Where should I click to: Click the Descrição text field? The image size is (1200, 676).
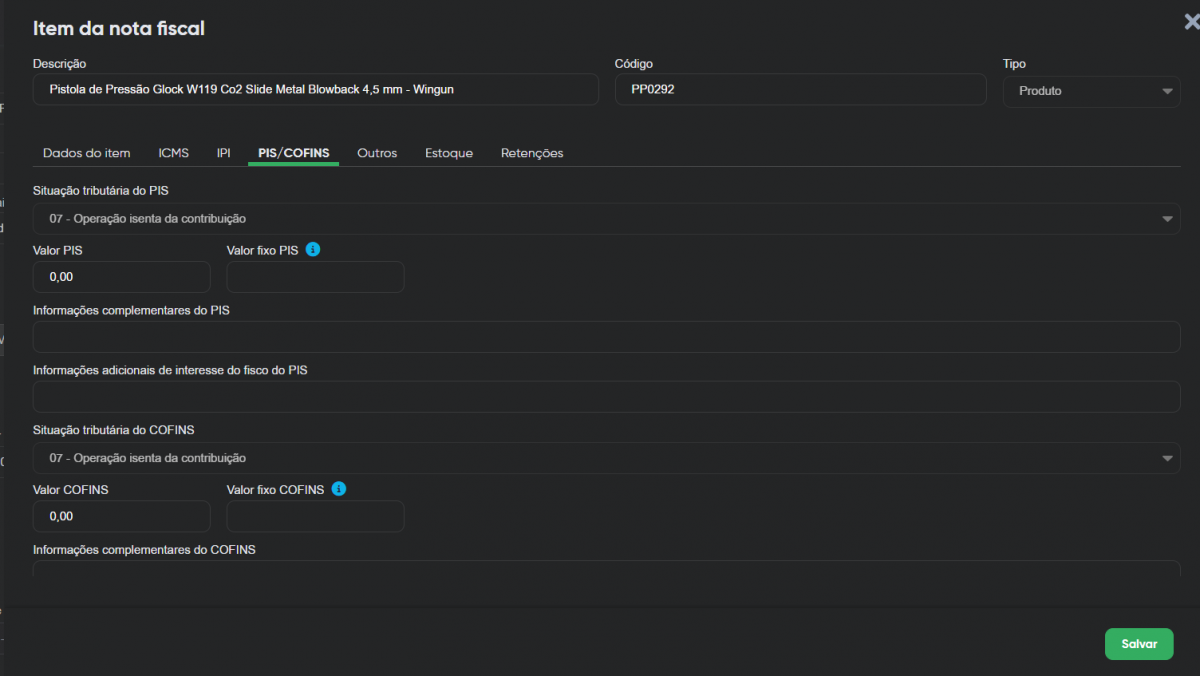click(x=315, y=90)
